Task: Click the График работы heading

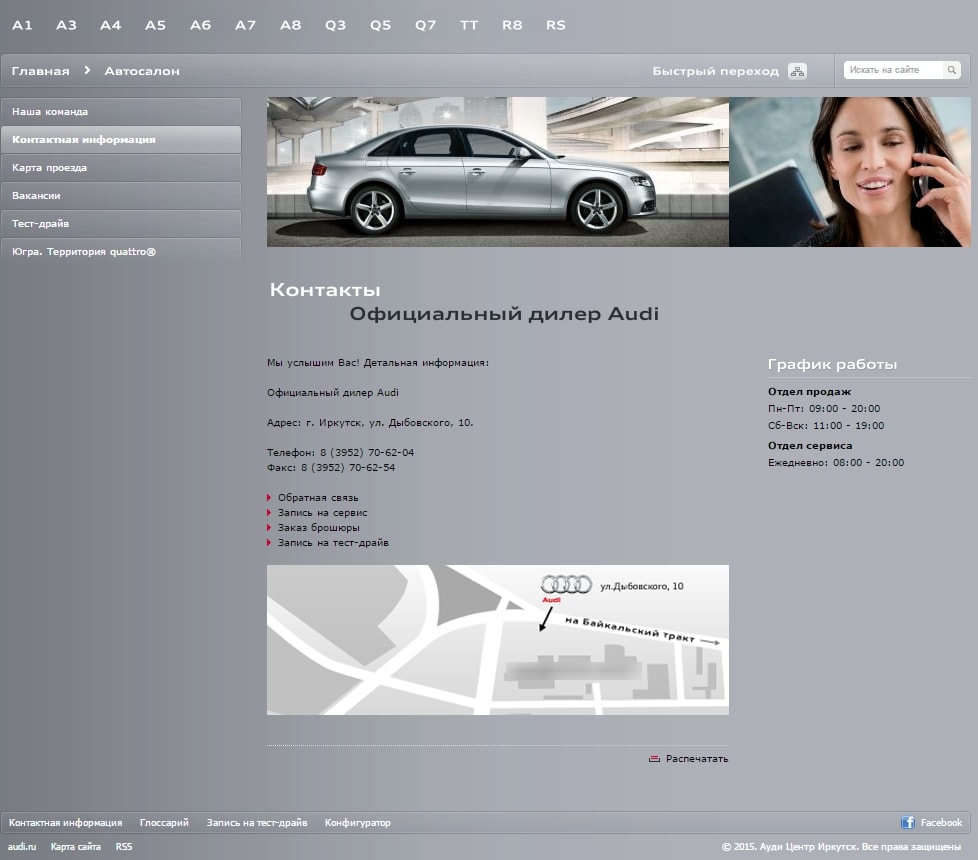Action: (832, 364)
